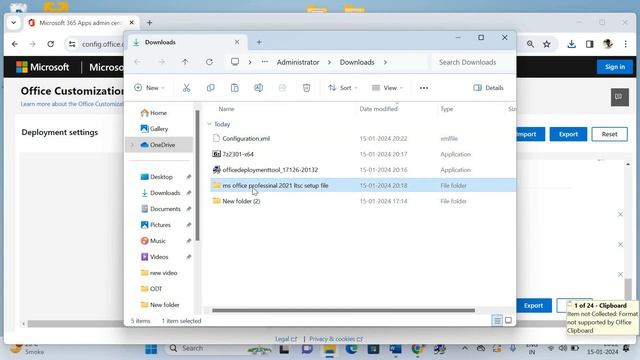Open the View dropdown menu
640x360 pixels.
pos(387,88)
